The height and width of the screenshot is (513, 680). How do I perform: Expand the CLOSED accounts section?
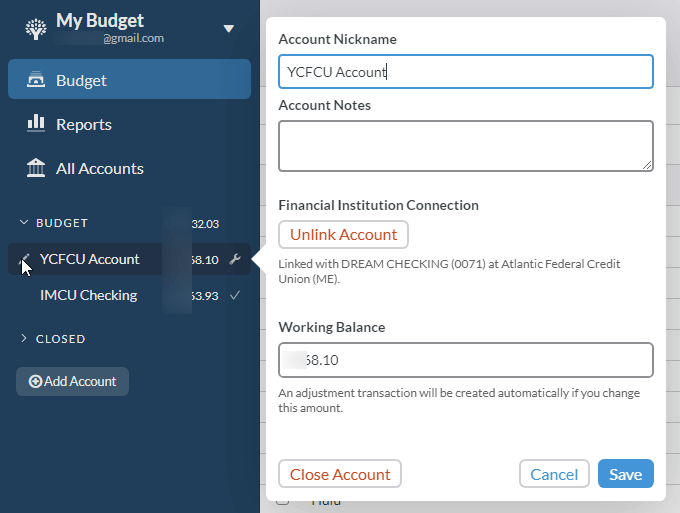coord(24,339)
